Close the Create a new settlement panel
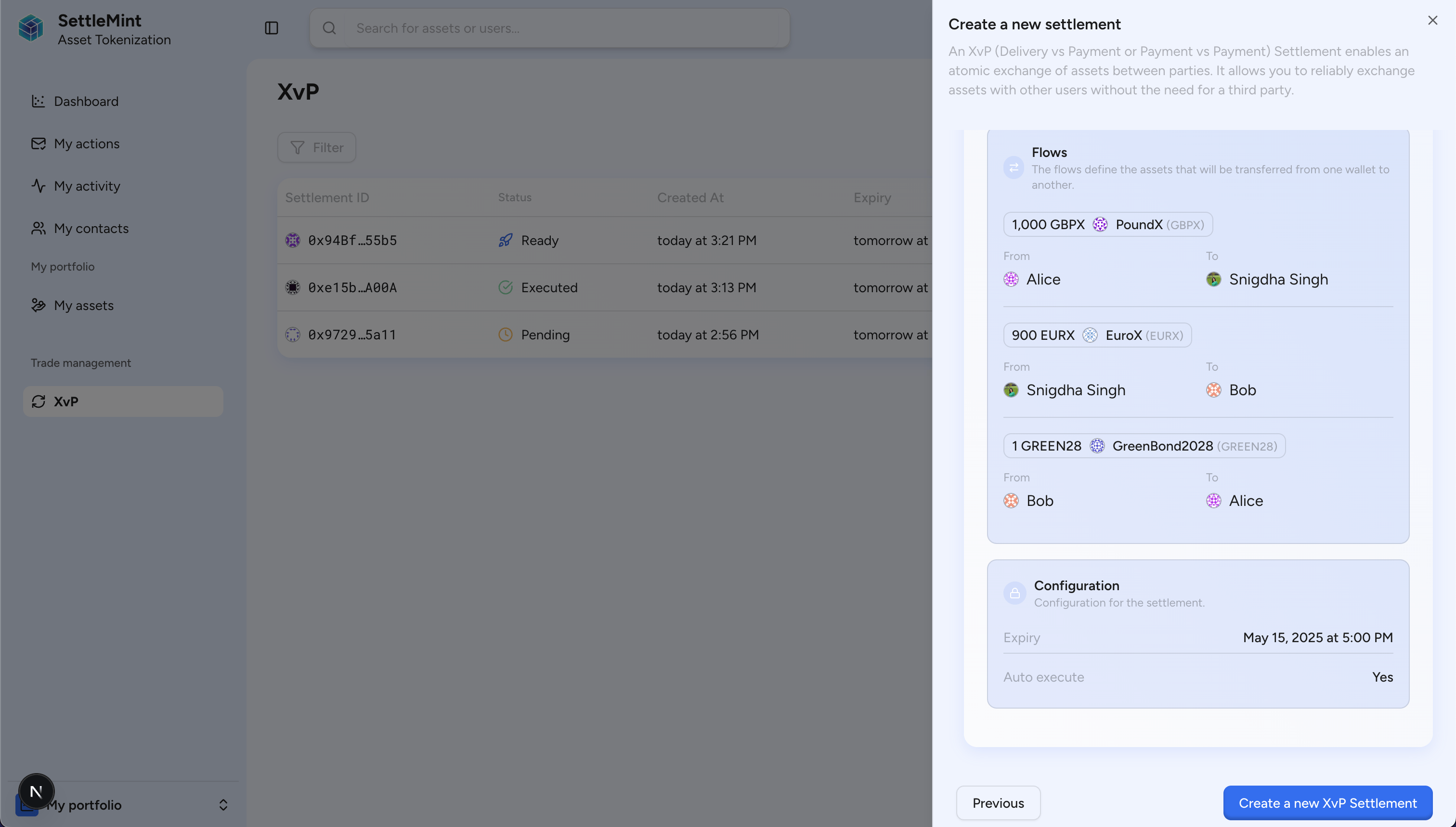The image size is (1456, 827). 1432,20
